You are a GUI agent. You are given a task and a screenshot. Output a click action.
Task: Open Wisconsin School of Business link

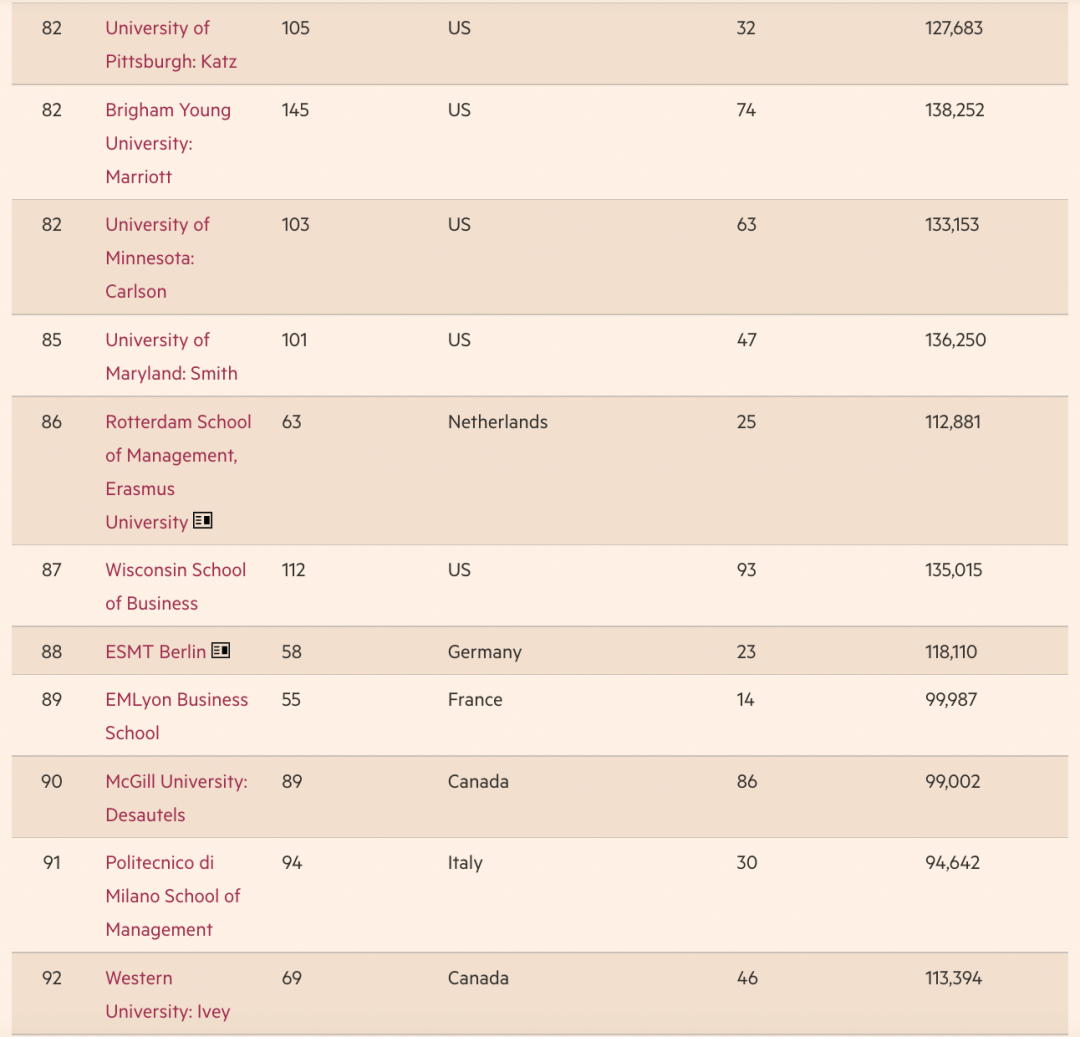pos(176,587)
